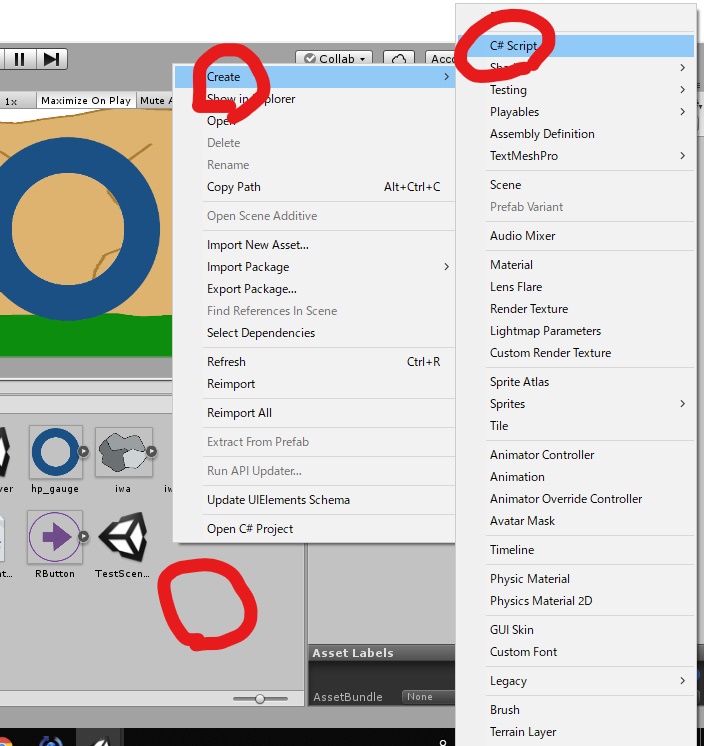Create Lightmap Parameters asset
The height and width of the screenshot is (746, 704).
576,331
